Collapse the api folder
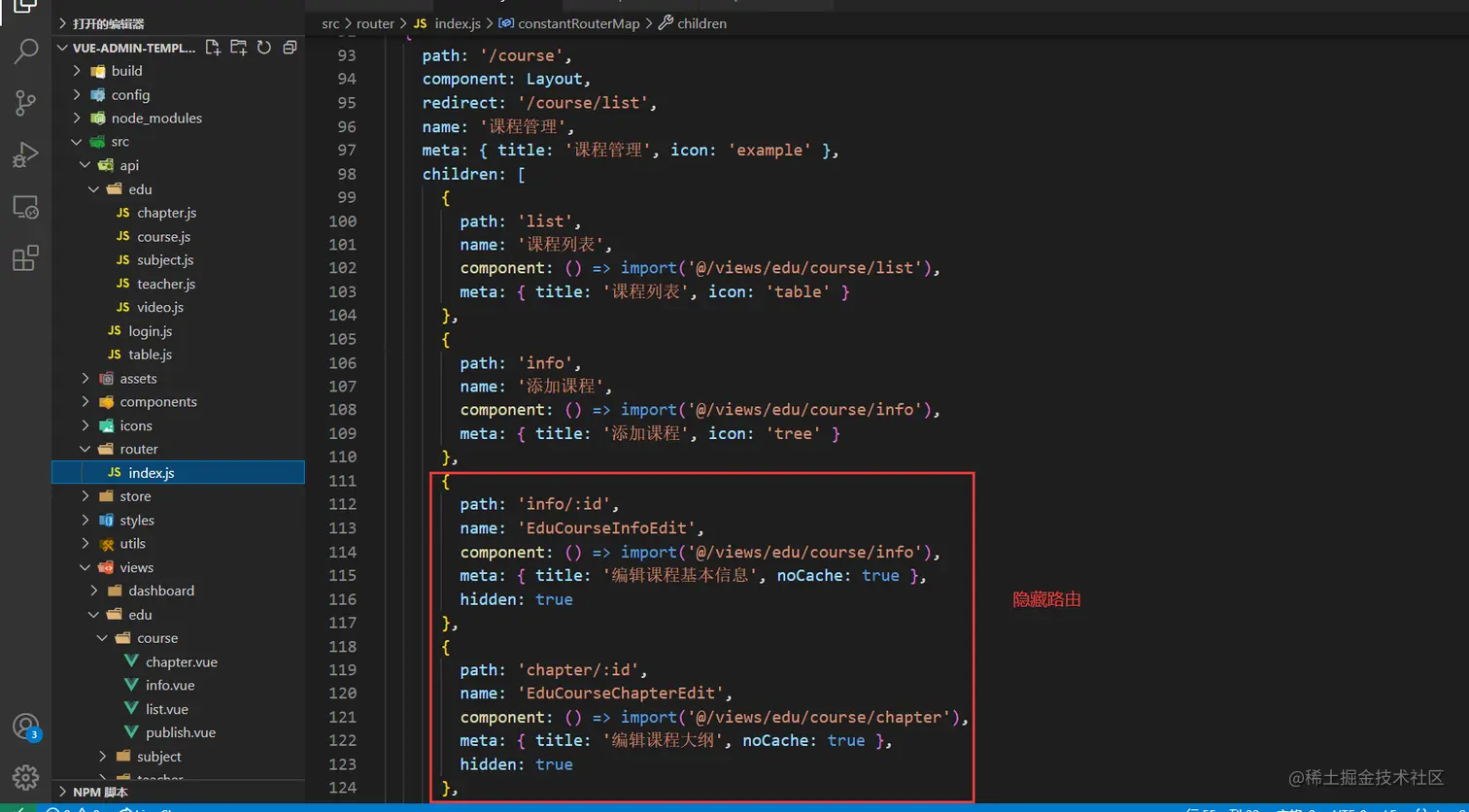 pos(178,165)
